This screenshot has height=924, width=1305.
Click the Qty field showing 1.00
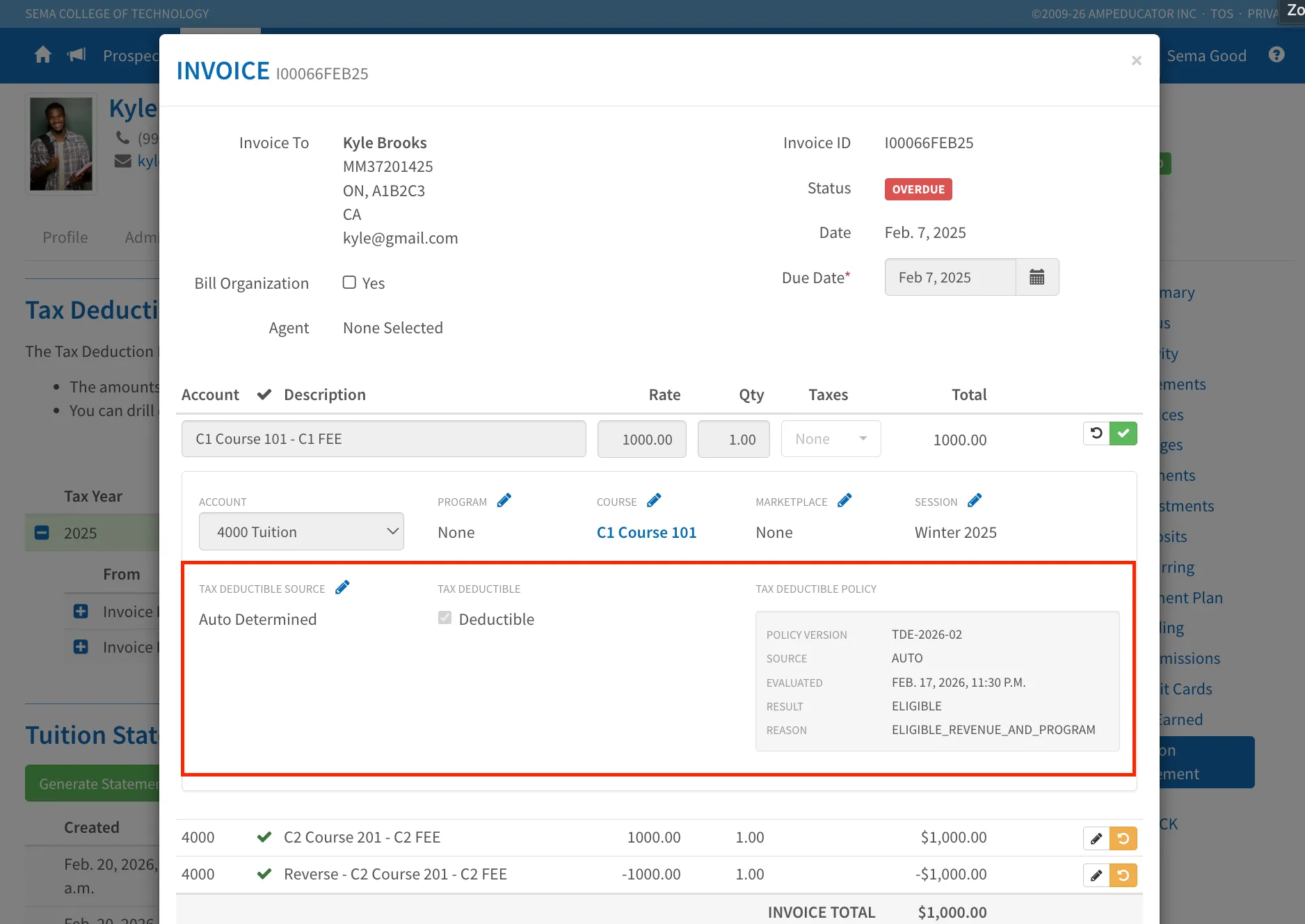click(734, 439)
